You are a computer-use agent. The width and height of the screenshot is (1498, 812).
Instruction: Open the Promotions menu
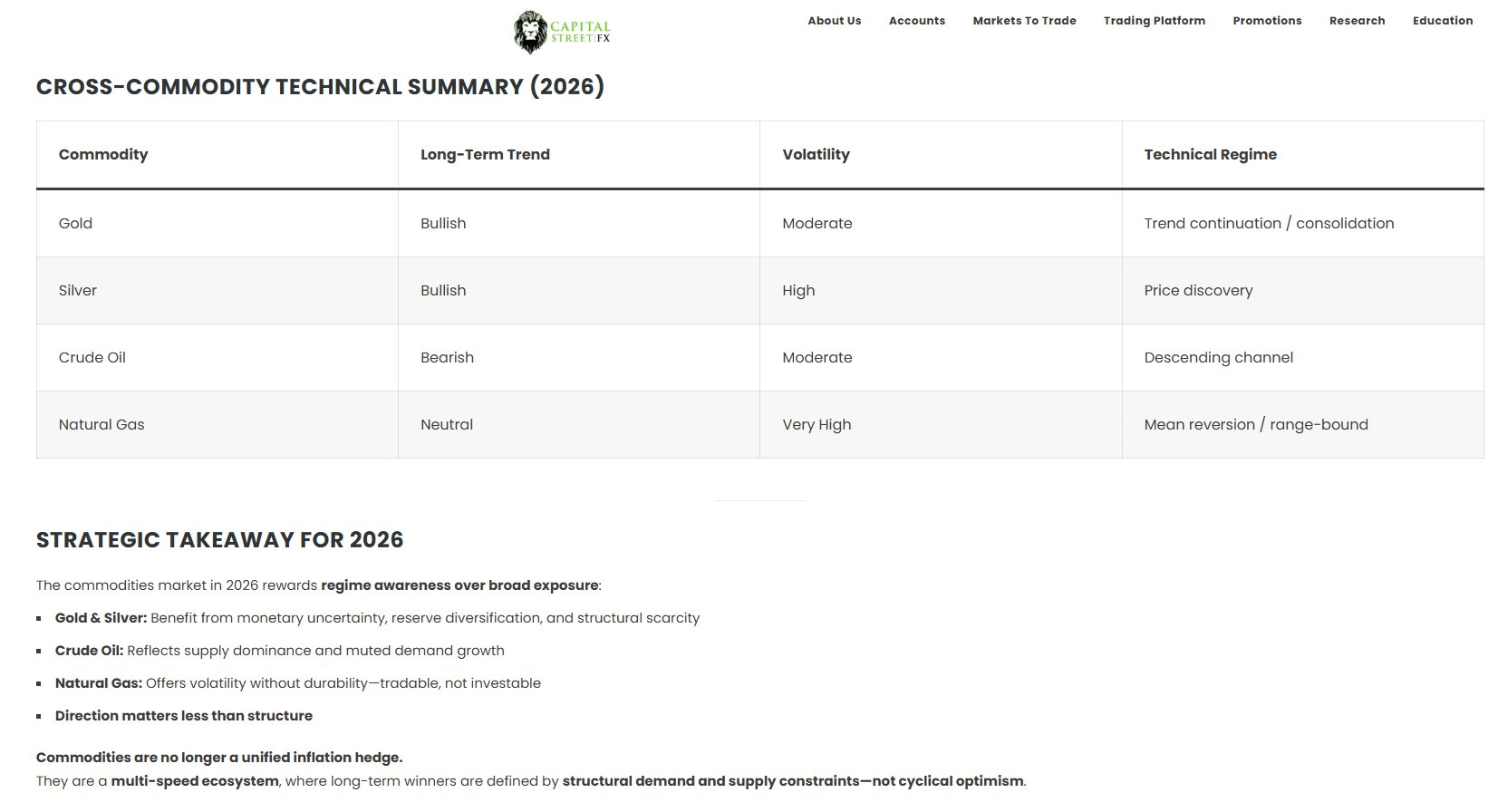[1267, 21]
